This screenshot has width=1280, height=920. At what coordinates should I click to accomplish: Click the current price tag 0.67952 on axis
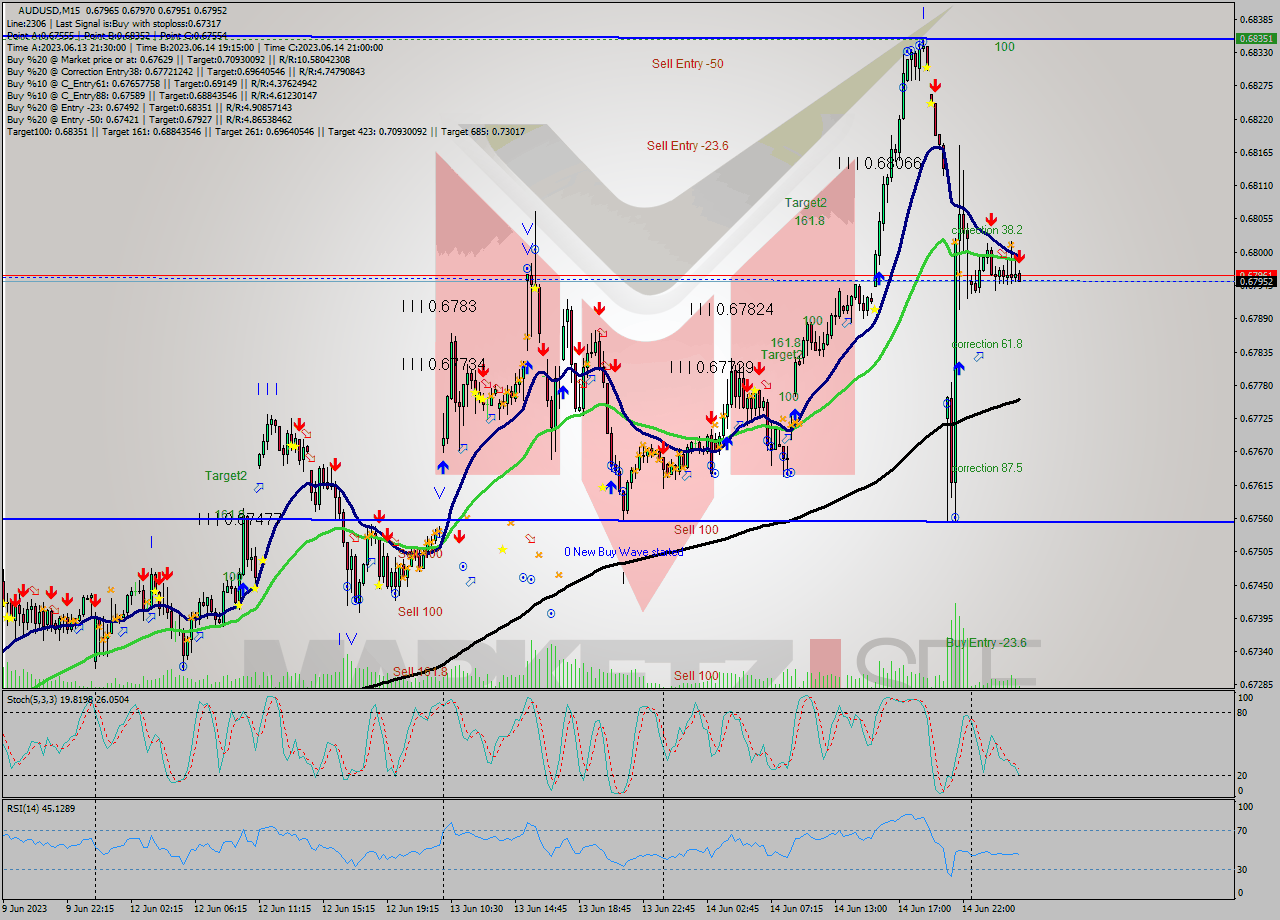click(x=1256, y=281)
